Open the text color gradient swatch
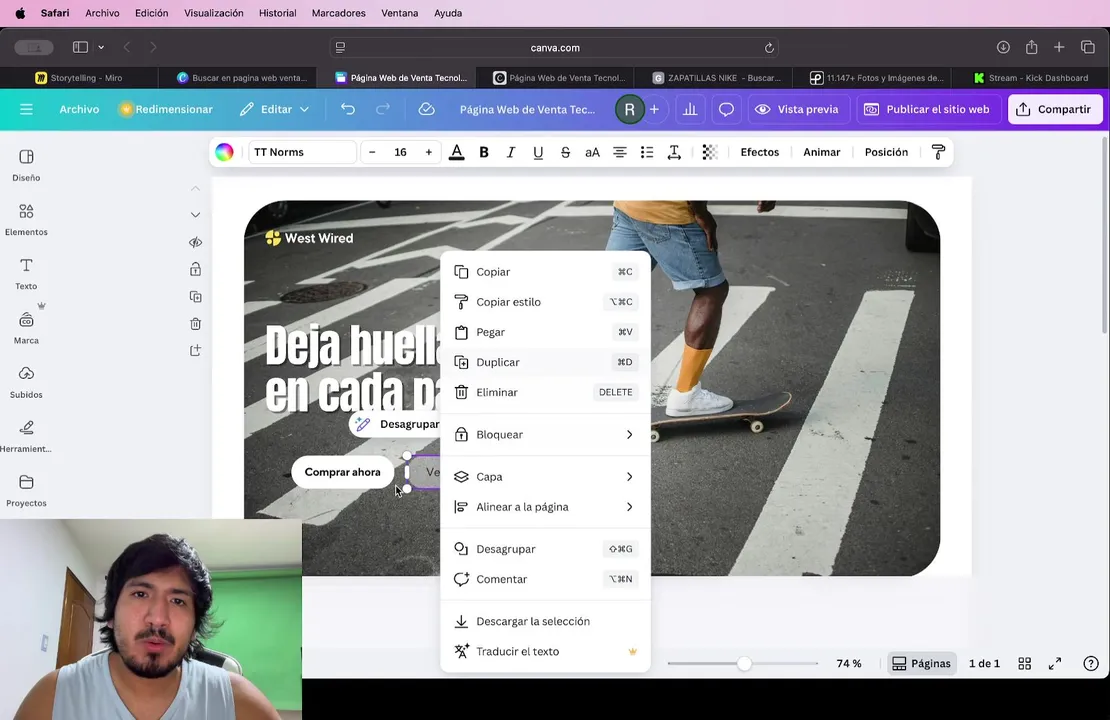 pos(224,152)
